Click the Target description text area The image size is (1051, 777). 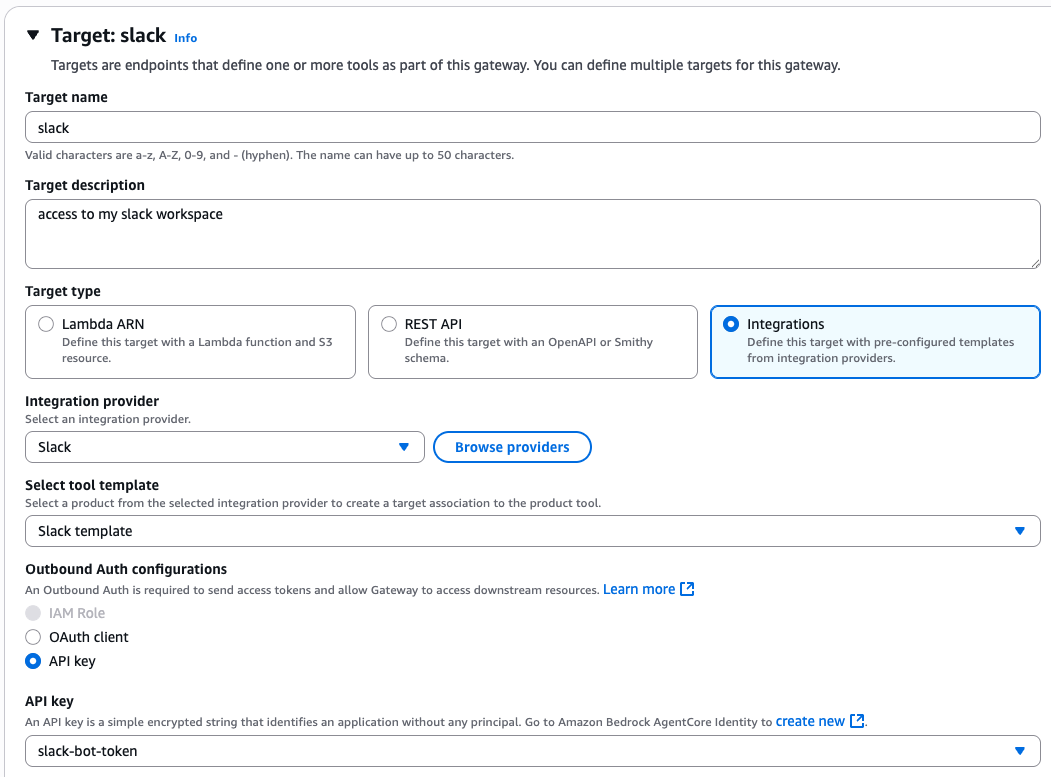(x=532, y=234)
